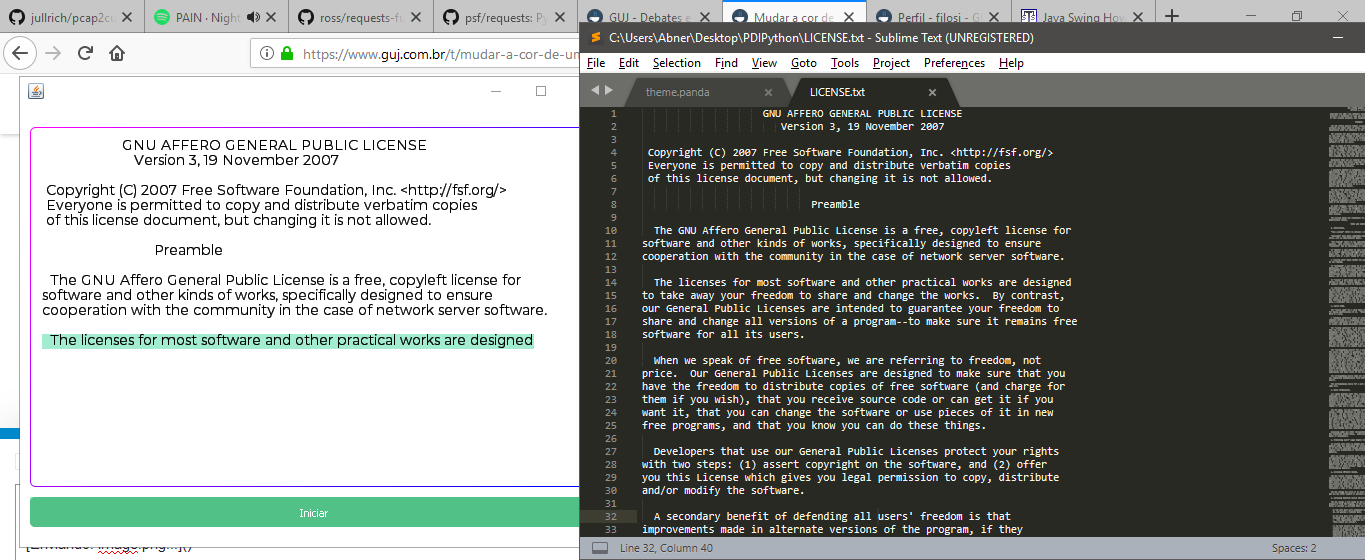Viewport: 1365px width, 560px height.
Task: Click the browser address bar URL
Action: click(x=440, y=54)
